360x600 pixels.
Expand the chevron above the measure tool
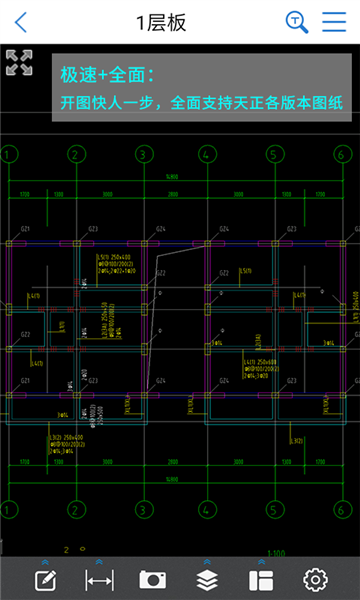point(99,562)
